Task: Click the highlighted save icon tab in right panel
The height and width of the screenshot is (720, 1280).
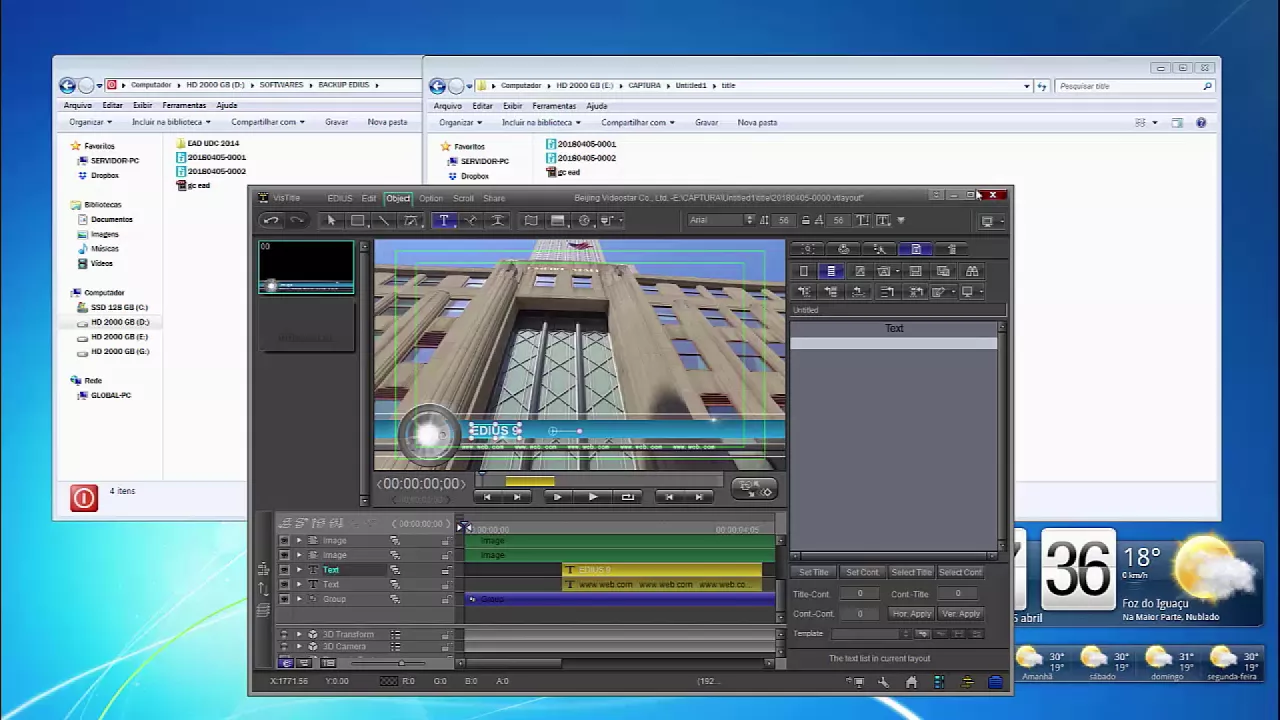Action: [916, 249]
